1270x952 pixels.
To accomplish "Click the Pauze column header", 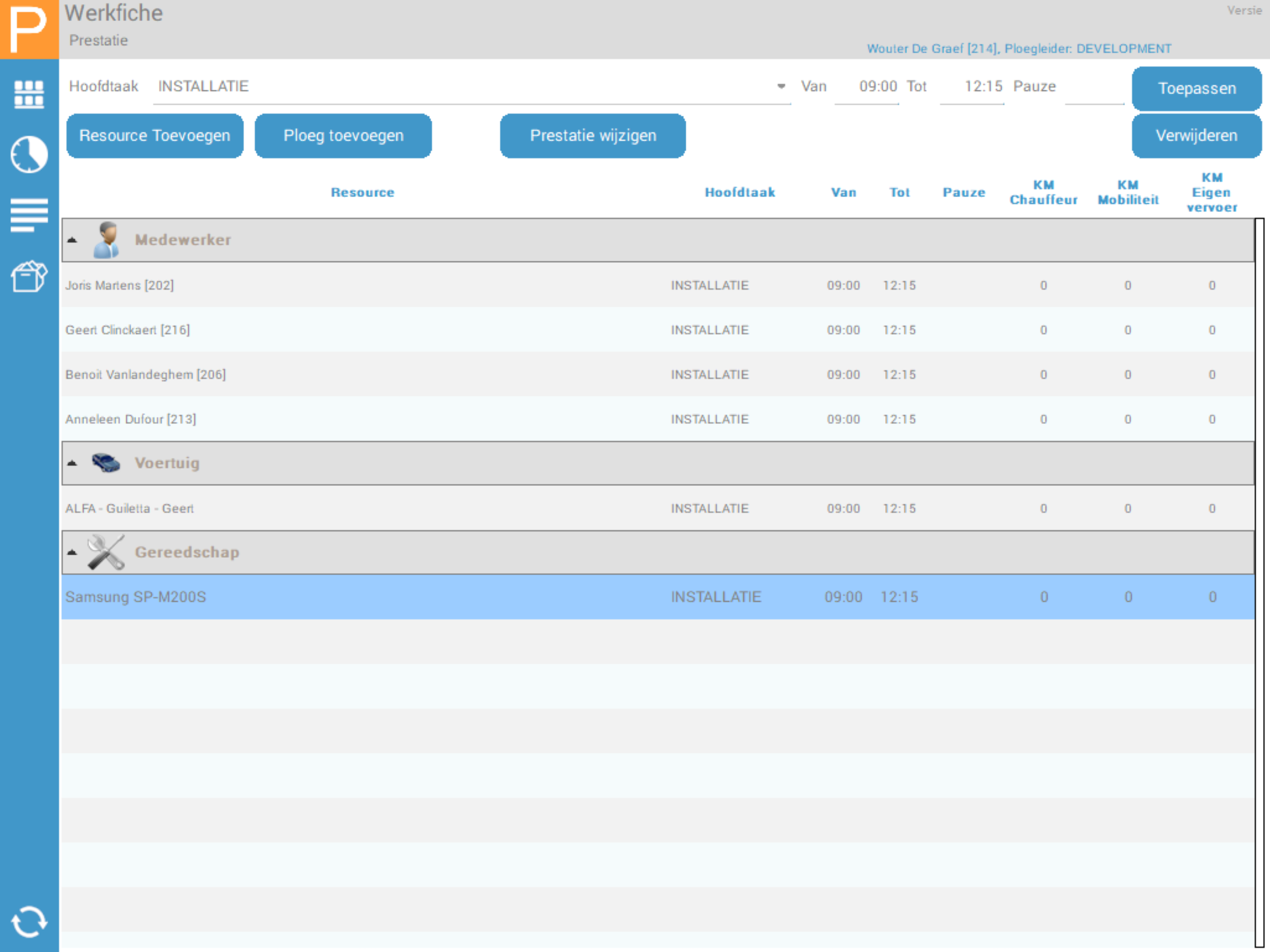I will pos(964,192).
